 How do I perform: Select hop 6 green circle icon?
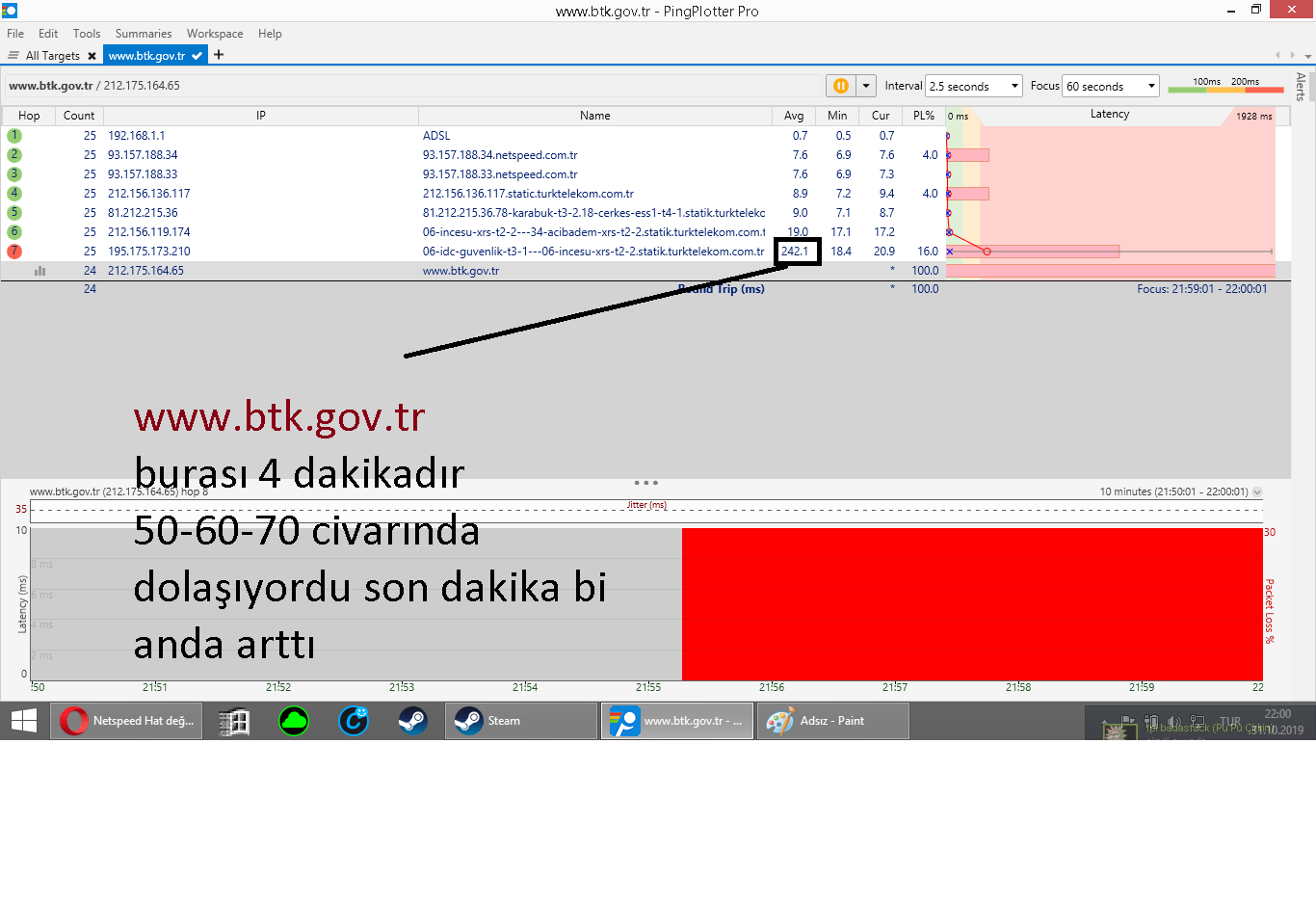pyautogui.click(x=14, y=232)
